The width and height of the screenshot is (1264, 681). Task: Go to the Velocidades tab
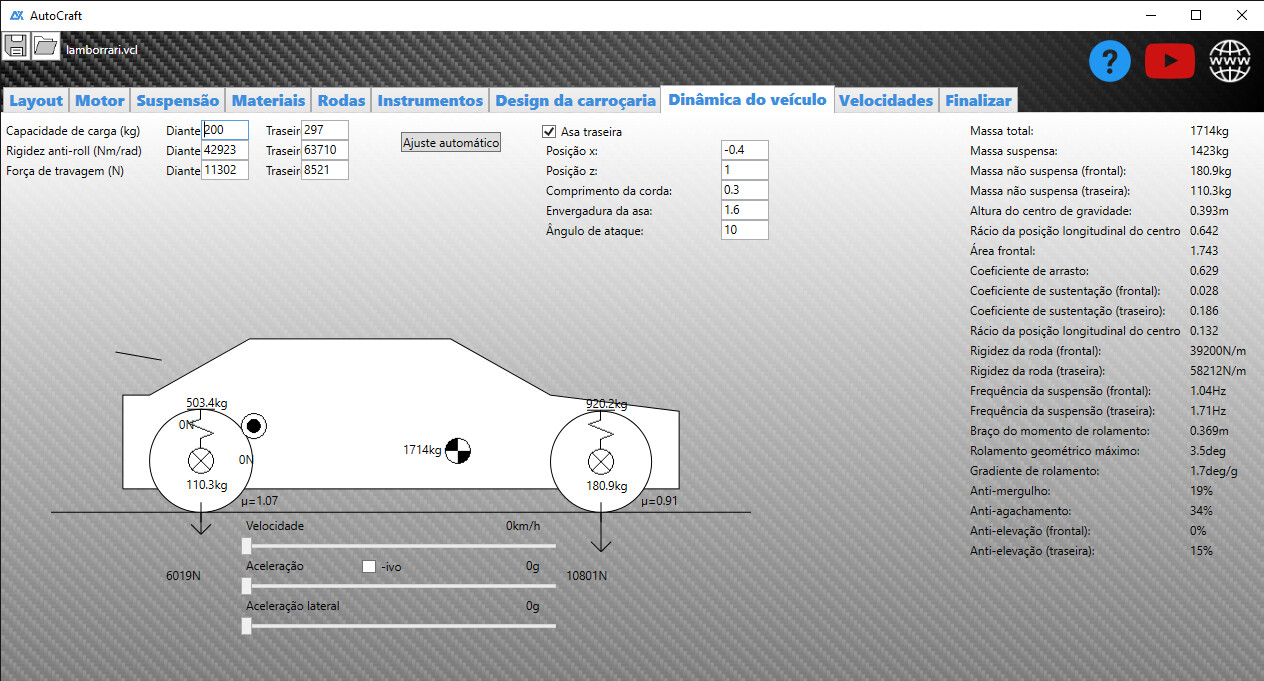pos(886,100)
